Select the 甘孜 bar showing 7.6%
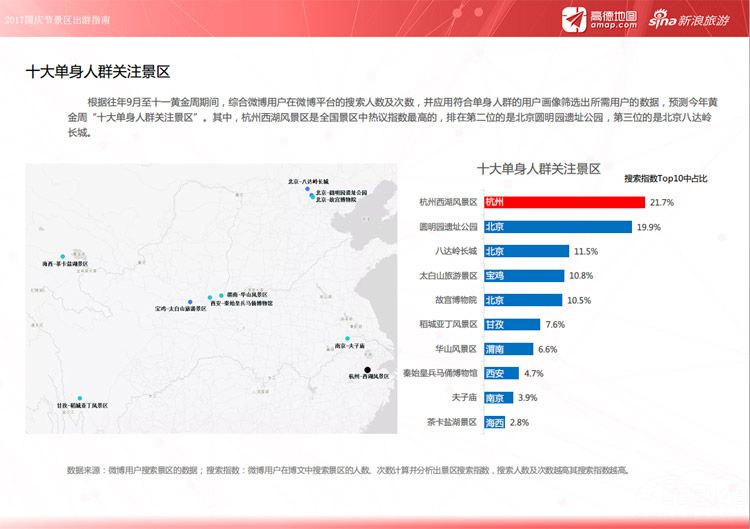Viewport: 750px width, 529px height. tap(511, 324)
